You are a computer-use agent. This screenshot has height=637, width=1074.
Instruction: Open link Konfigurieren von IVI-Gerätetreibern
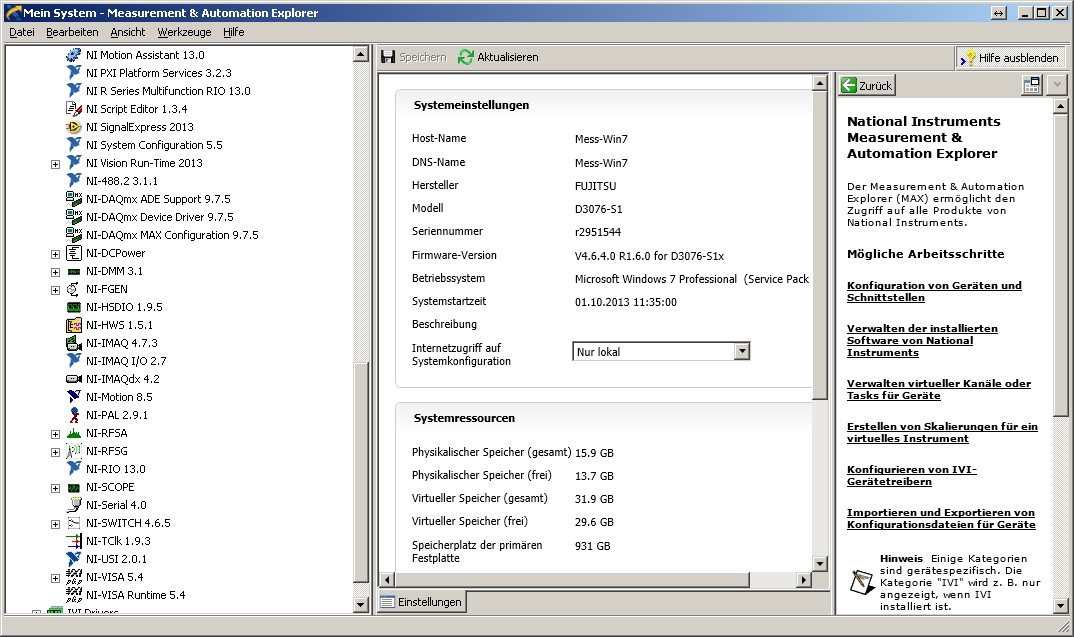click(x=912, y=475)
